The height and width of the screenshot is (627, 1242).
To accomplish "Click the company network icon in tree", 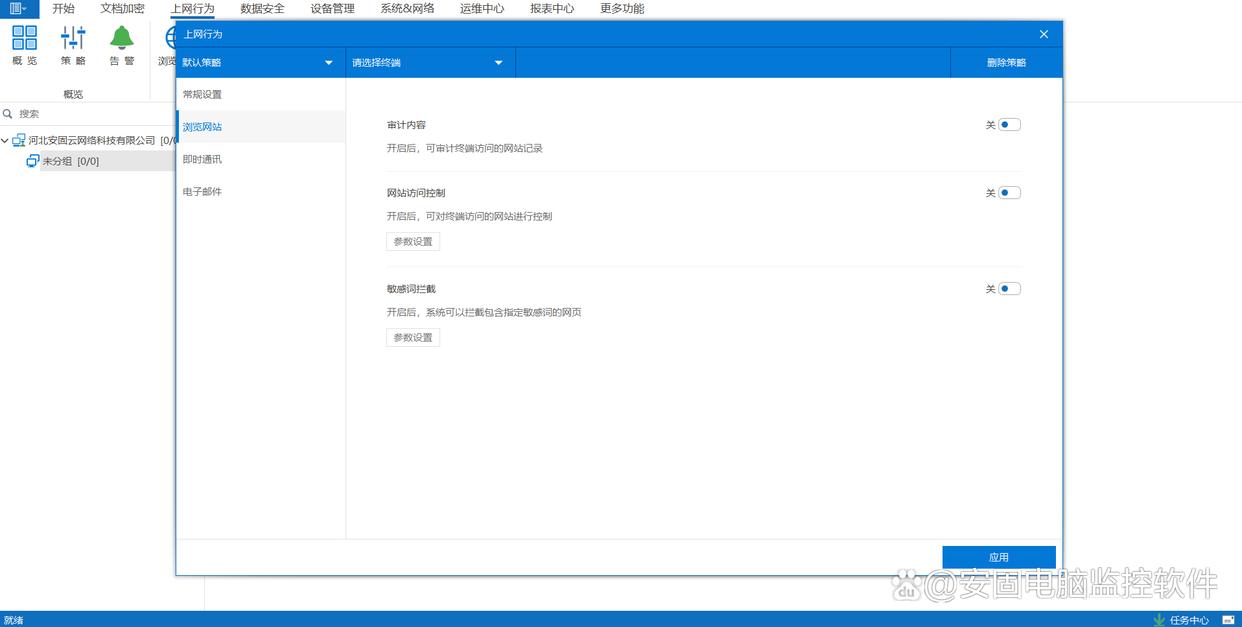I will pyautogui.click(x=19, y=141).
